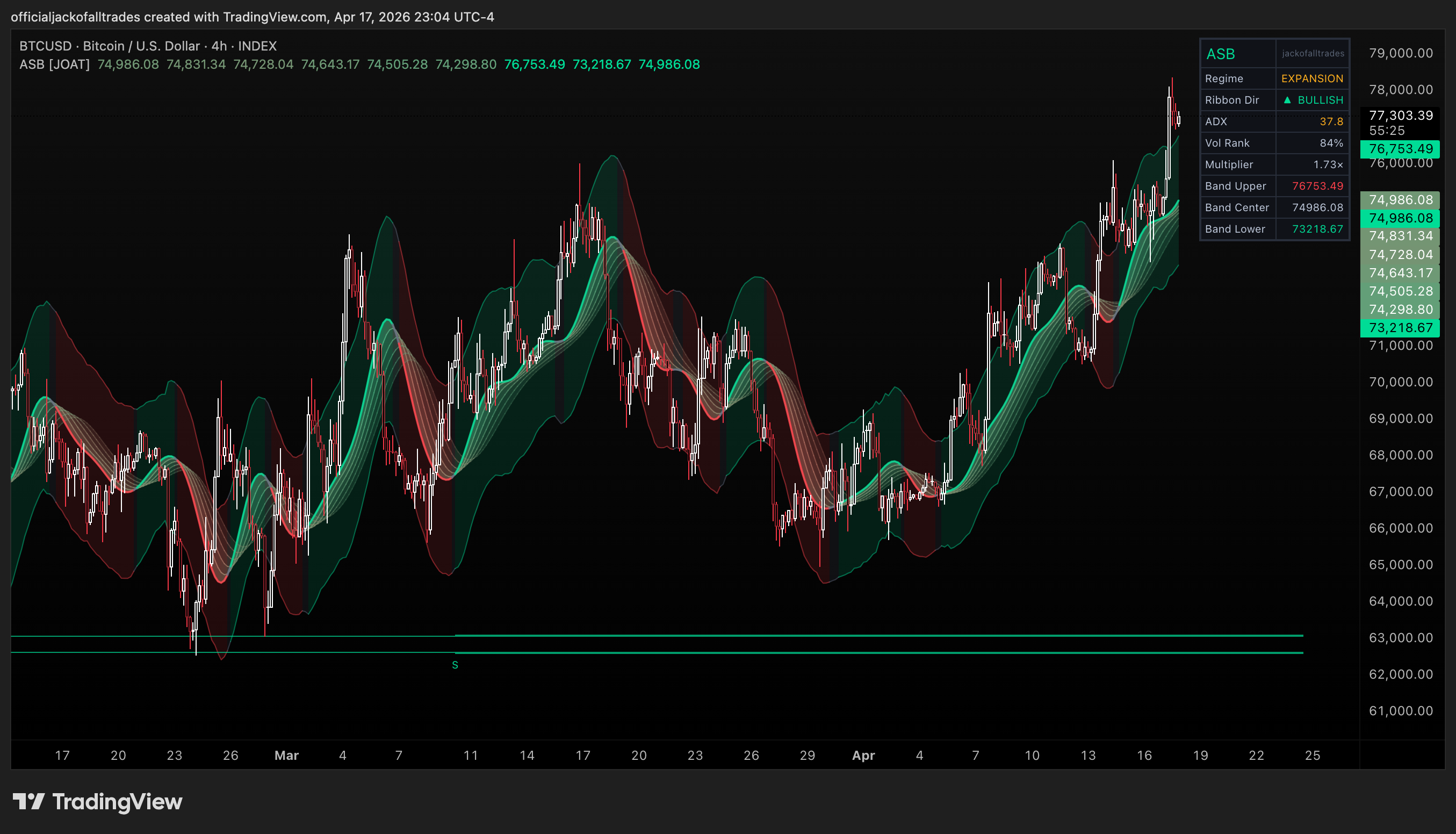Image resolution: width=1456 pixels, height=834 pixels.
Task: Click the 74,643.17 value in indicator legend
Action: pos(330,64)
